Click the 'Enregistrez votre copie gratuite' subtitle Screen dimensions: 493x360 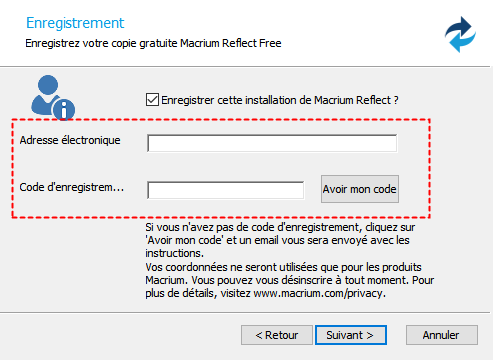[153, 43]
